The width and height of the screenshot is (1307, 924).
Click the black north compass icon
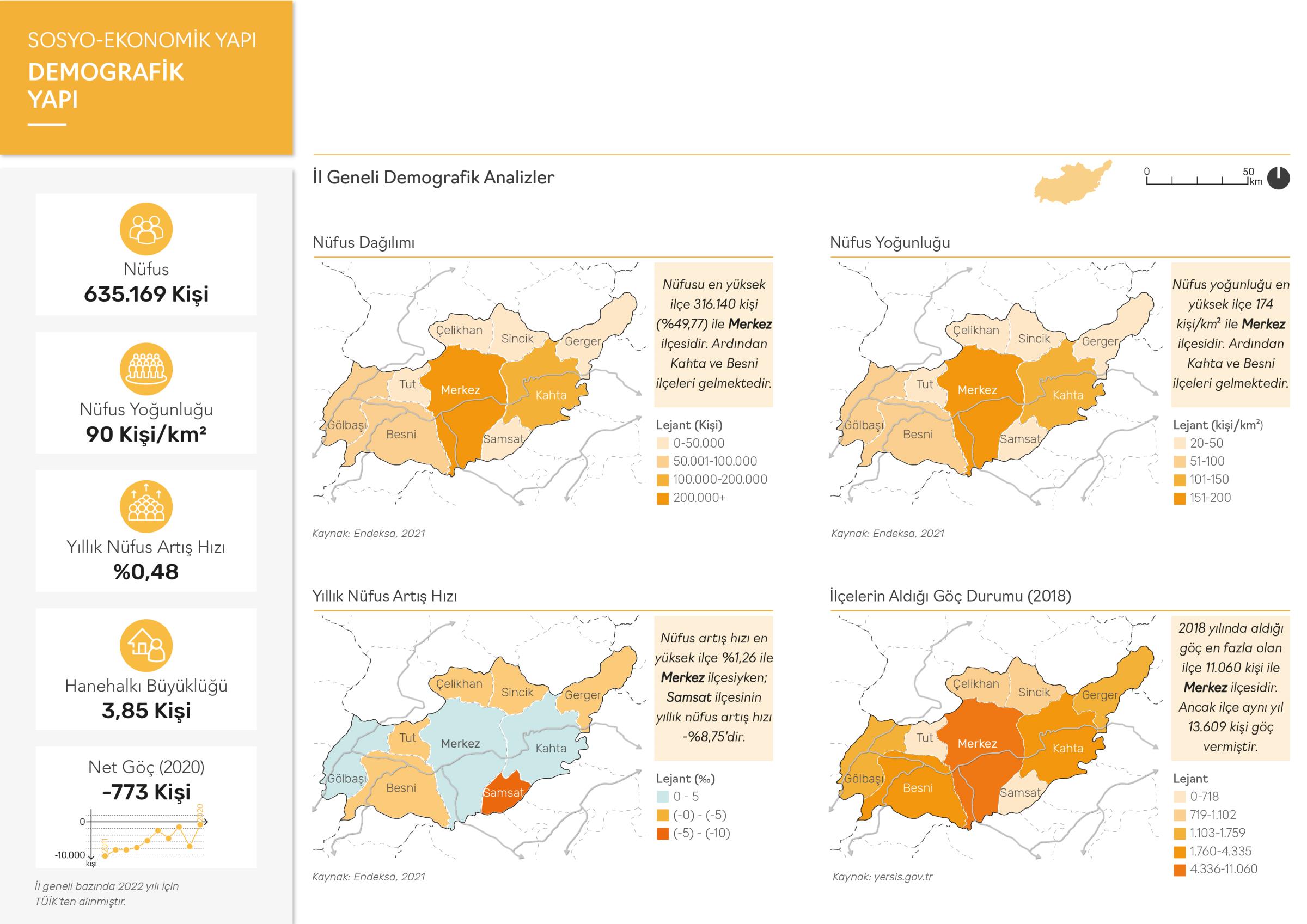pyautogui.click(x=1279, y=178)
